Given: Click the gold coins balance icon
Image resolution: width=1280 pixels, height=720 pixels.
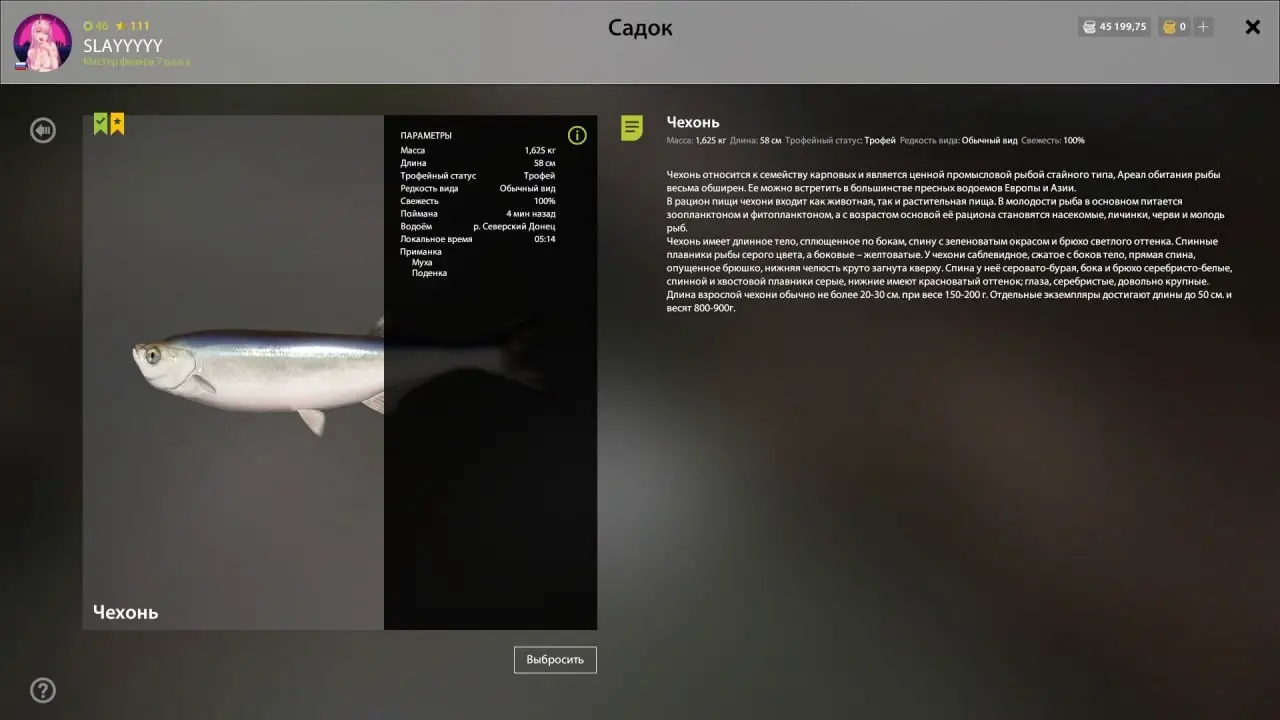Looking at the screenshot, I should [1168, 27].
